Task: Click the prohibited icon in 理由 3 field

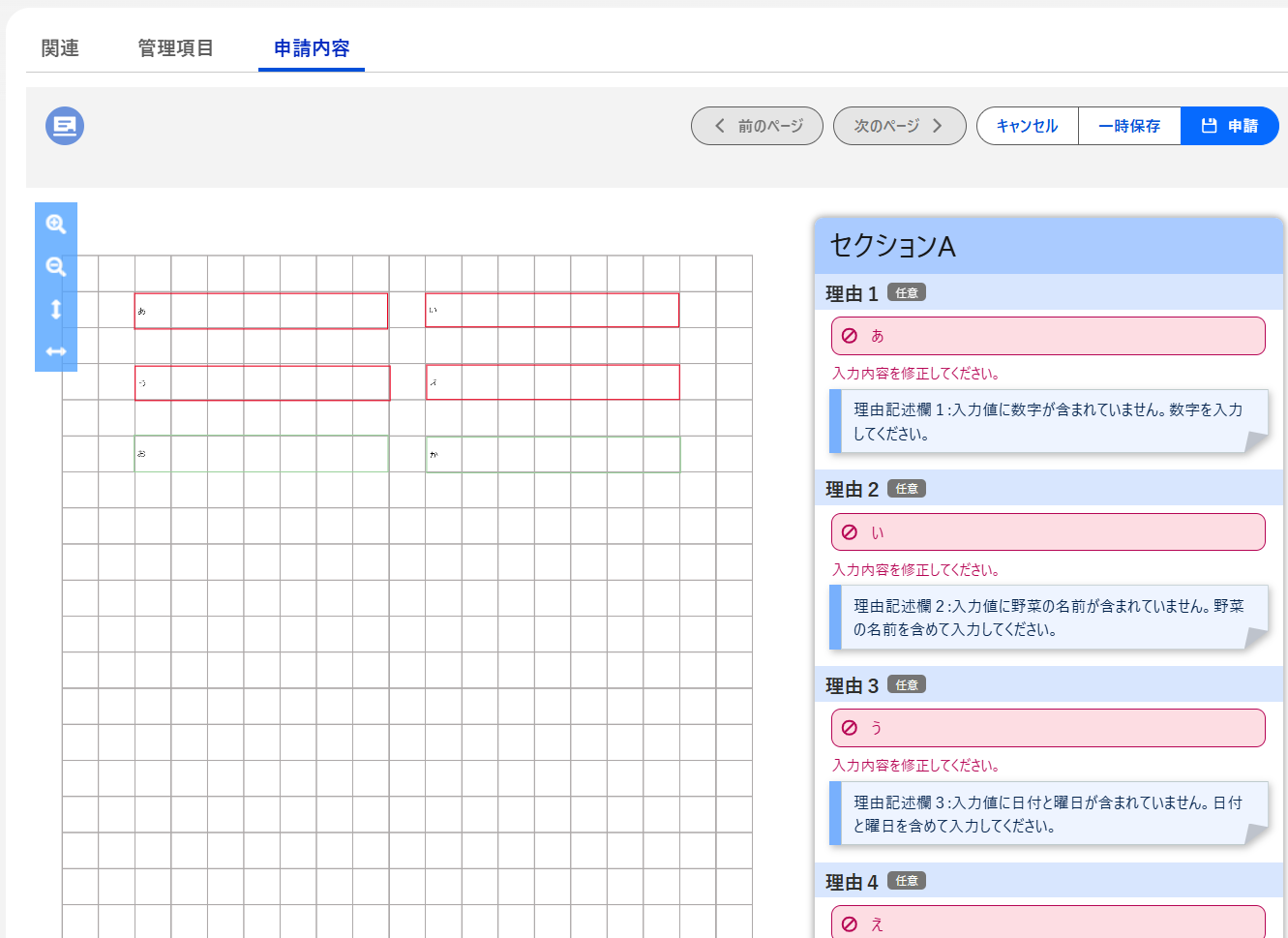Action: coord(850,728)
